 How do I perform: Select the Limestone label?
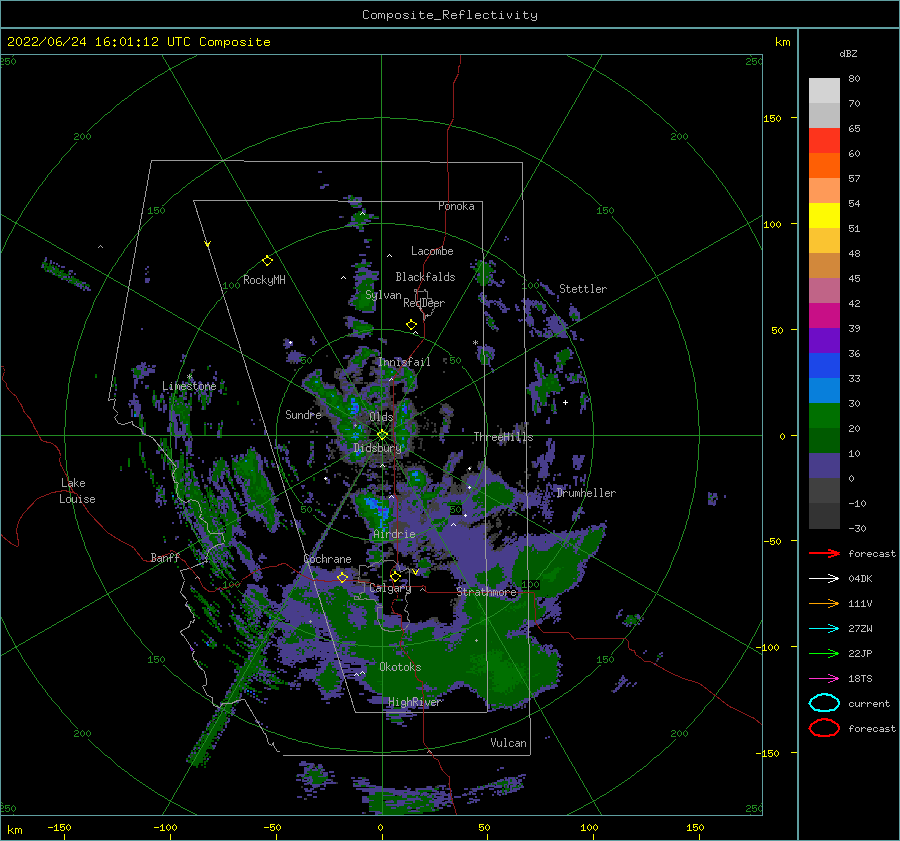pyautogui.click(x=189, y=386)
